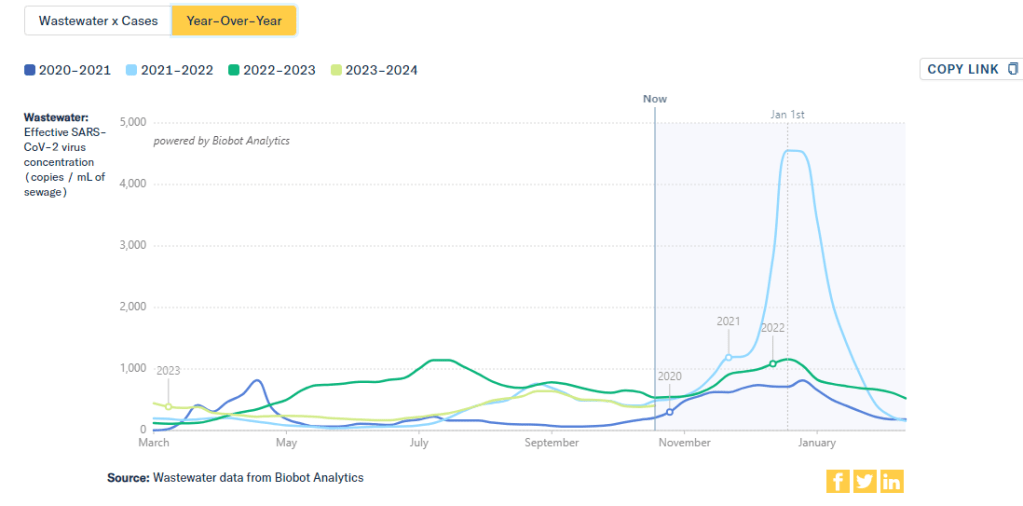
Task: Click the 2020 data point marker
Action: pyautogui.click(x=670, y=411)
